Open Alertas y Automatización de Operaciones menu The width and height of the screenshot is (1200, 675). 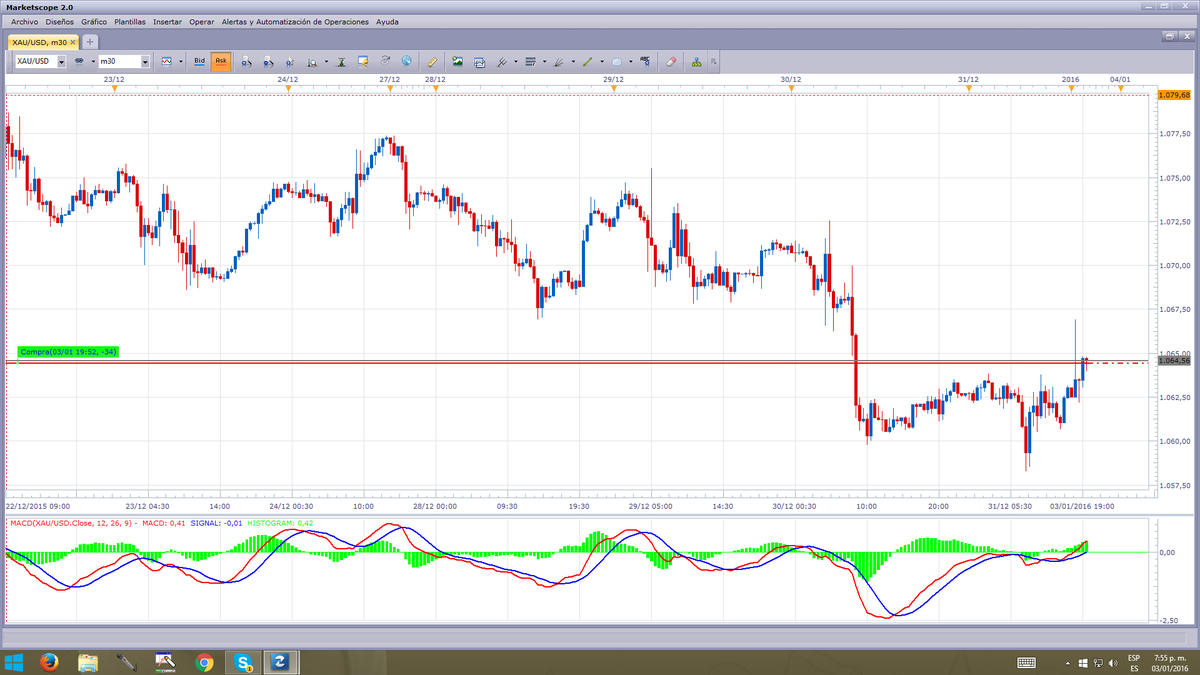tap(294, 21)
